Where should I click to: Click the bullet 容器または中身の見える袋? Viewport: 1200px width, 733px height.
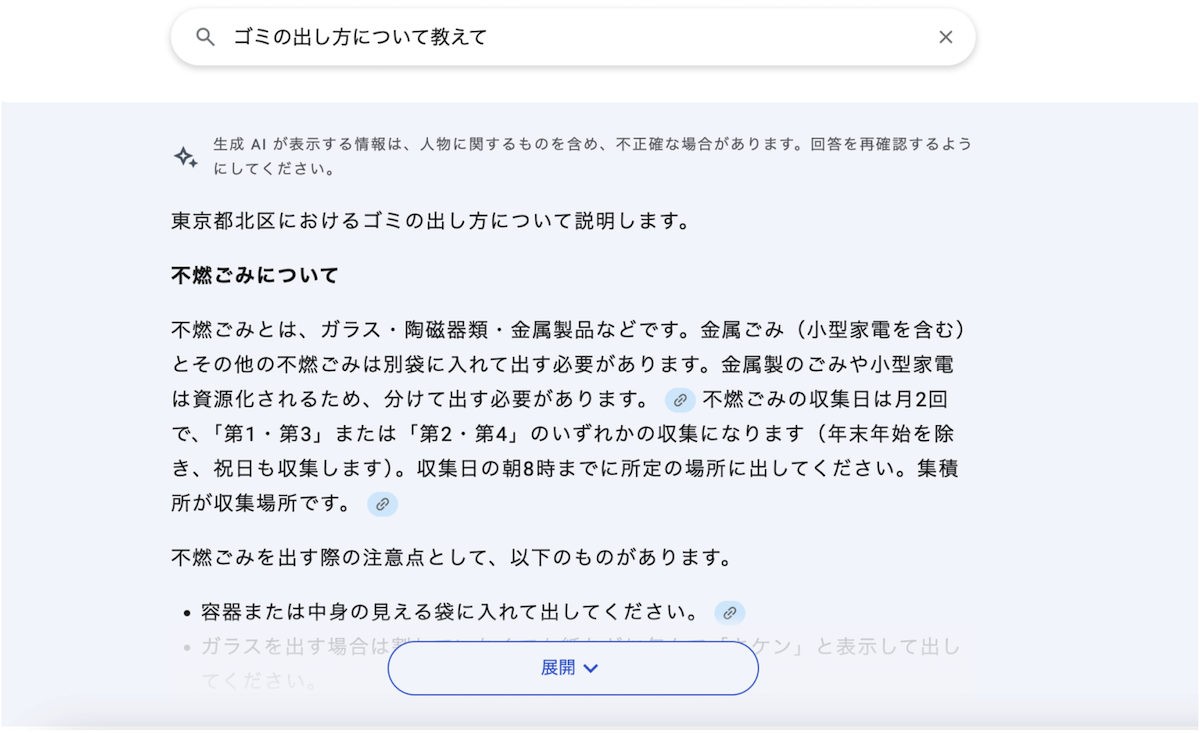tap(450, 612)
